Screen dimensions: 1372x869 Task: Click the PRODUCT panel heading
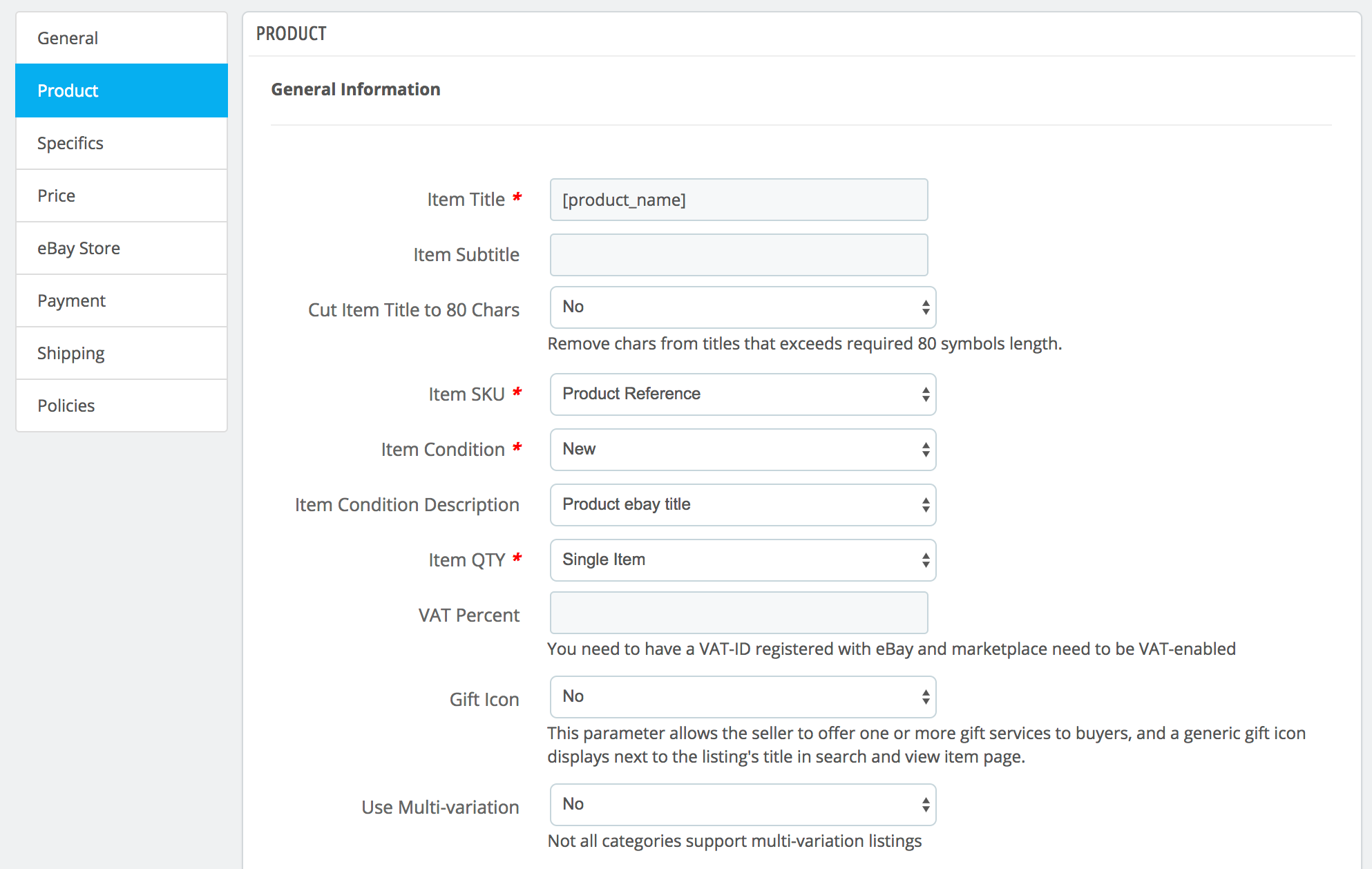[x=291, y=33]
